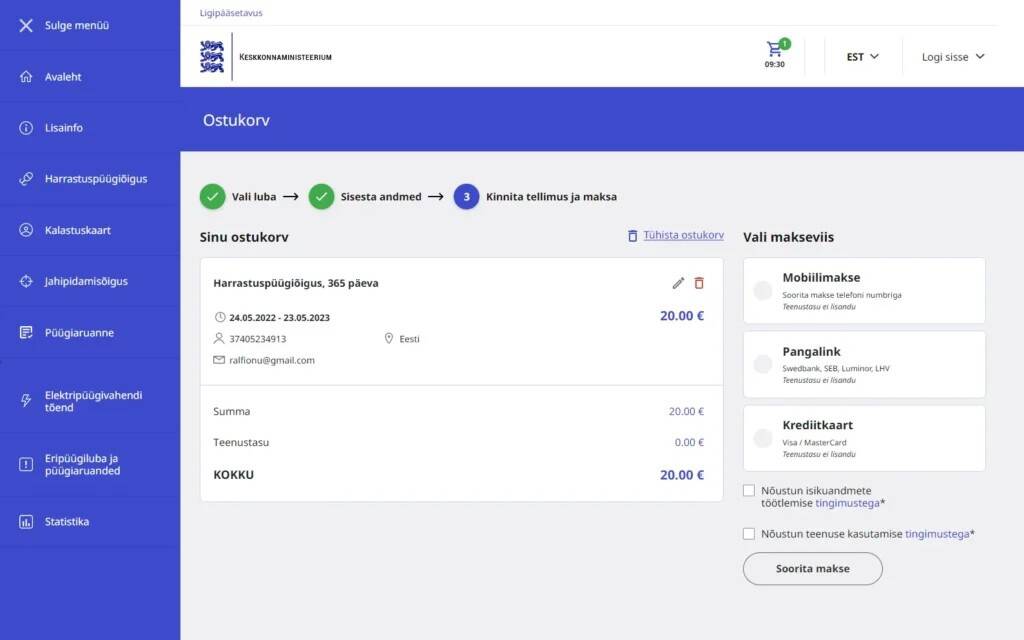The width and height of the screenshot is (1024, 640).
Task: Check the Nõustun teenuse kasutamise checkbox
Action: pos(748,533)
